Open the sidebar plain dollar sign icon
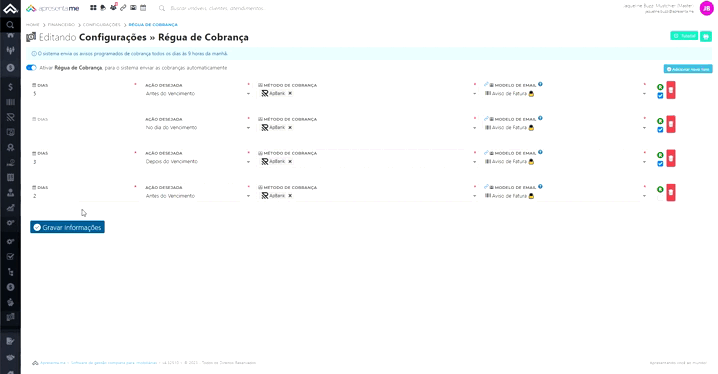This screenshot has width=718, height=374. (x=10, y=87)
